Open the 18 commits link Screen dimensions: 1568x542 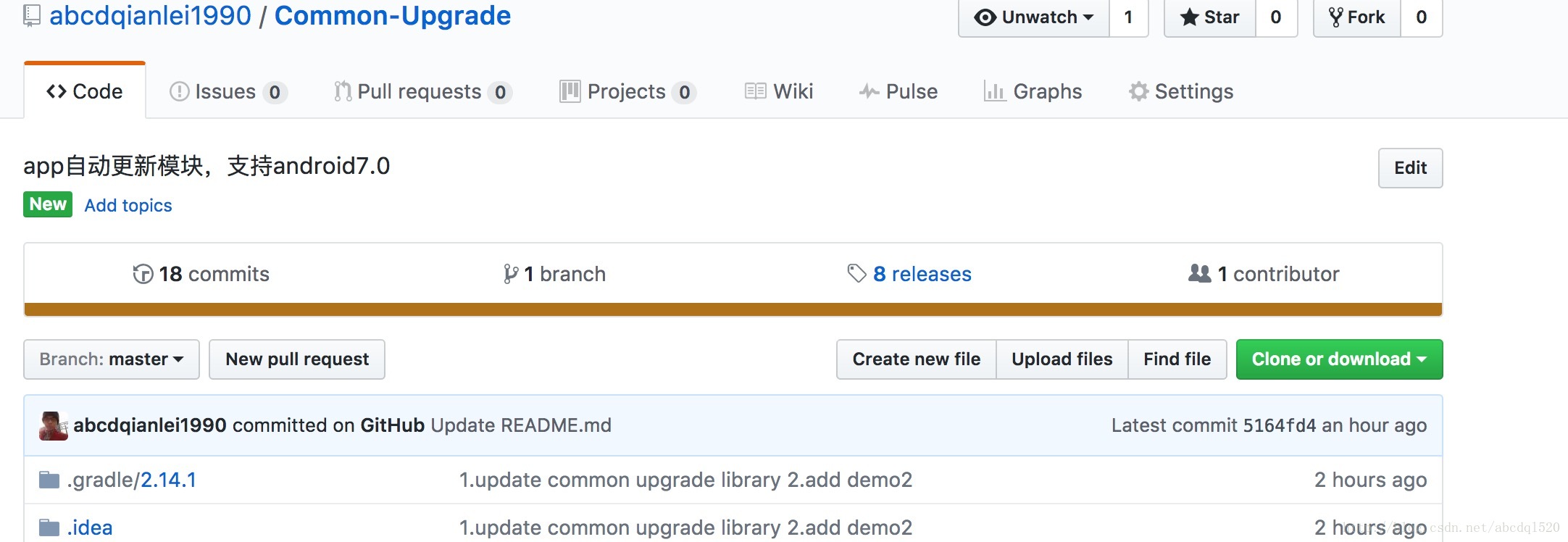pyautogui.click(x=201, y=274)
